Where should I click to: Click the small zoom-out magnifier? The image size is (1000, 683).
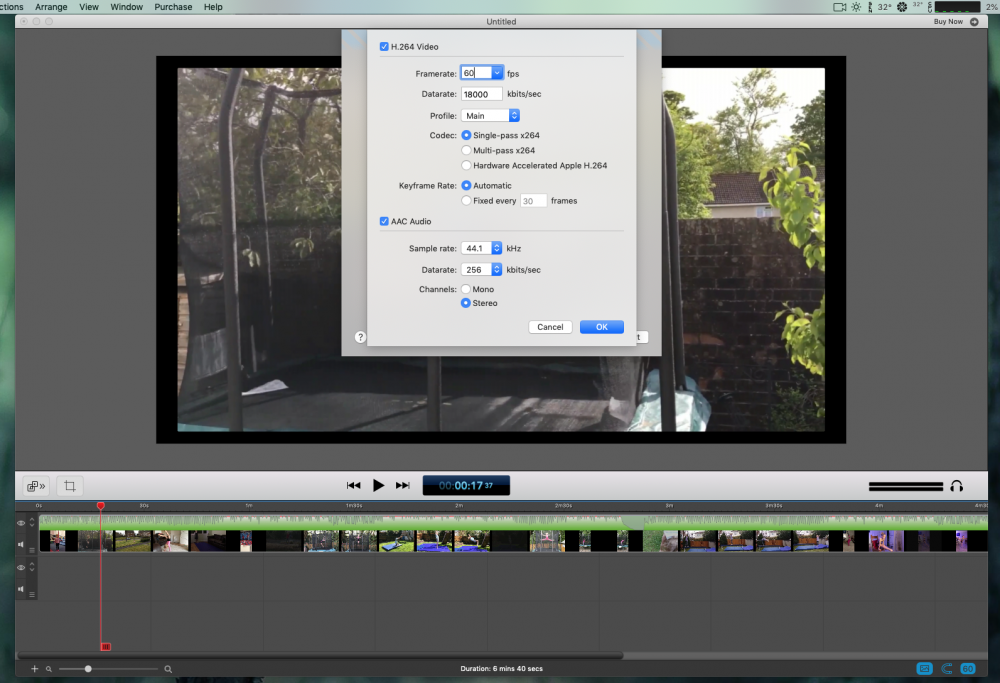point(48,669)
